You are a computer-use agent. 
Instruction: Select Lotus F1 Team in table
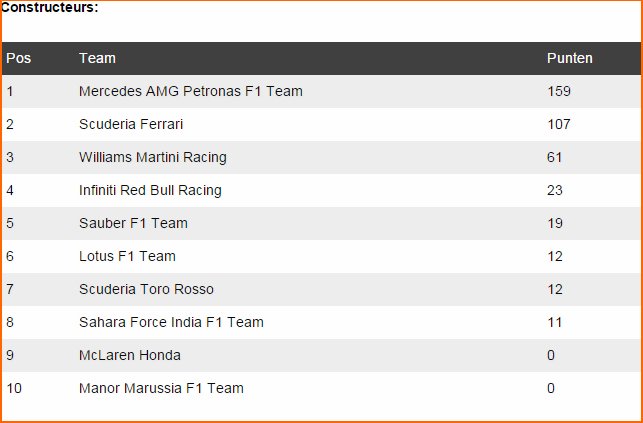[127, 256]
